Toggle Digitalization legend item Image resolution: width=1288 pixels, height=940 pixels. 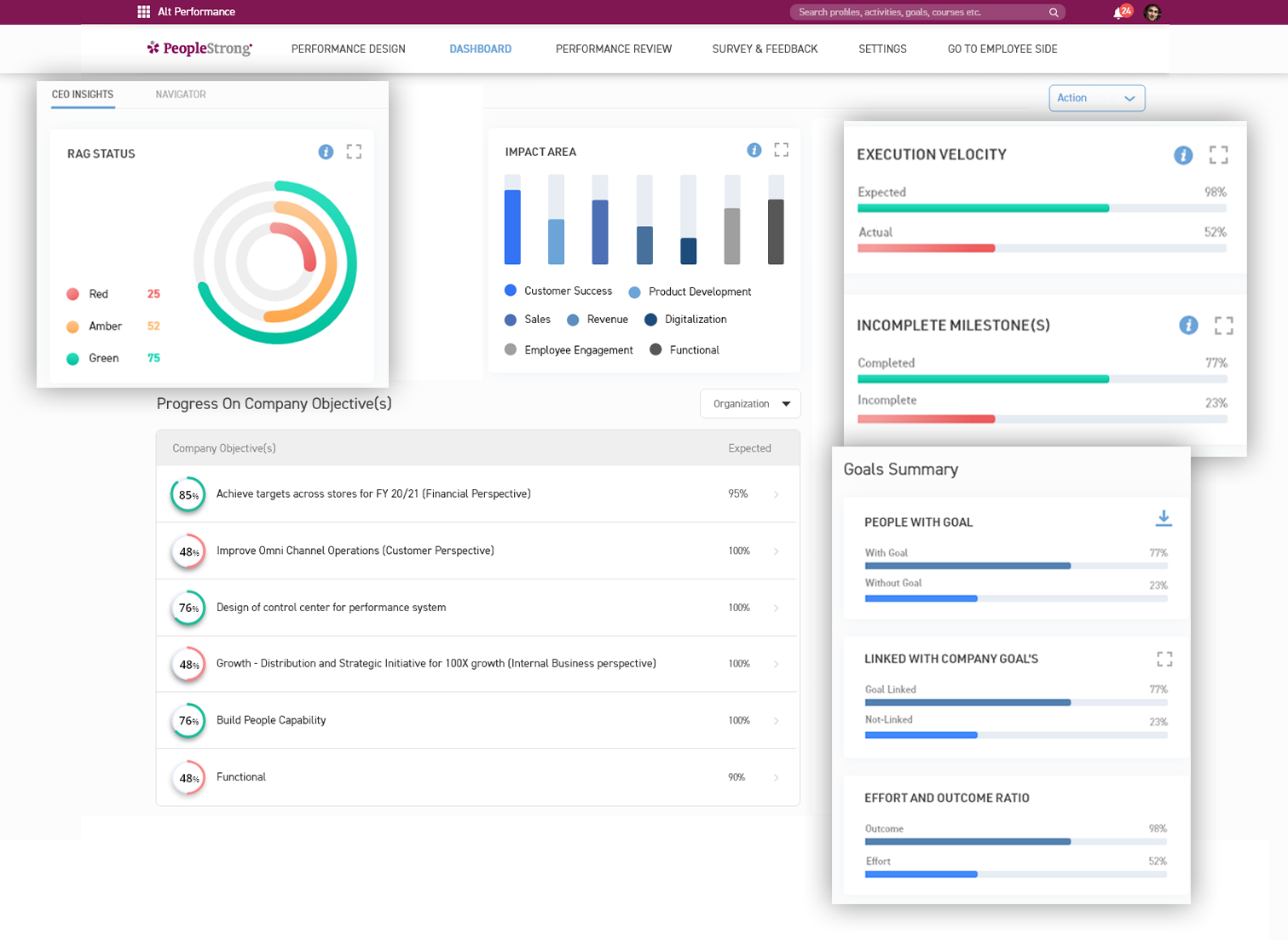(x=685, y=320)
